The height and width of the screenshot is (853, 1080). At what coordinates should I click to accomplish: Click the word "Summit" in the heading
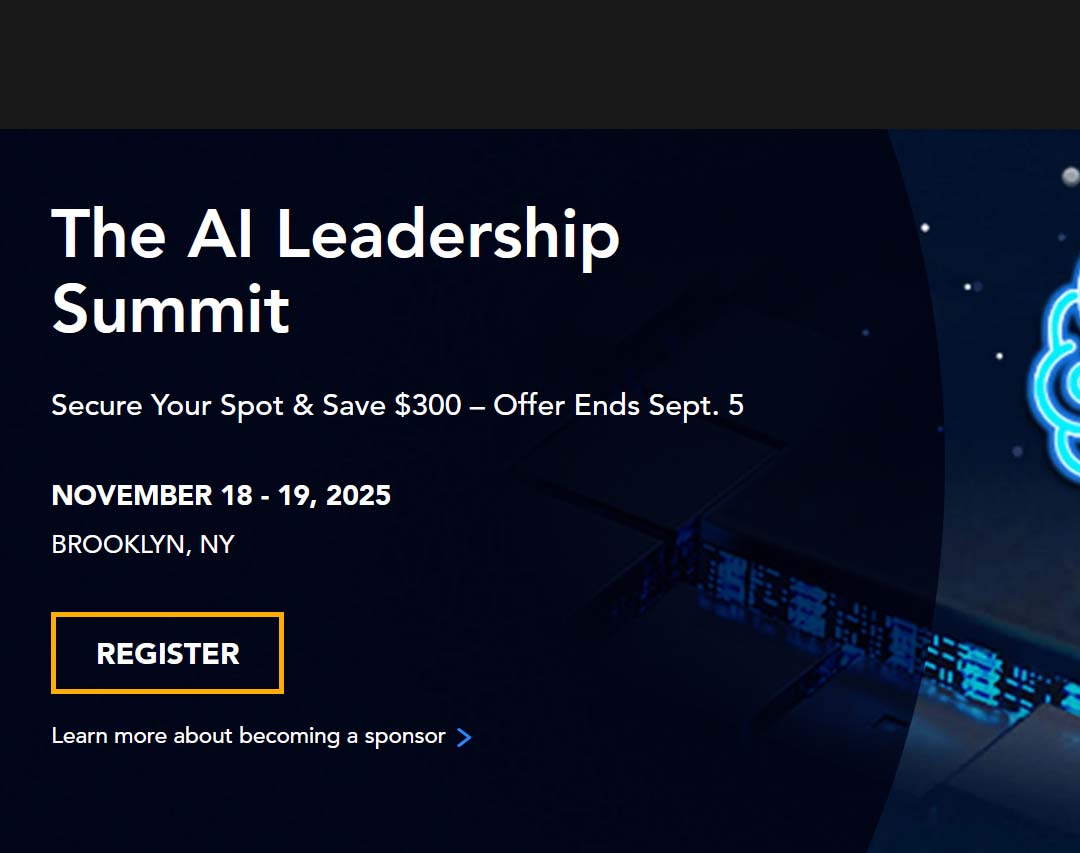(170, 308)
